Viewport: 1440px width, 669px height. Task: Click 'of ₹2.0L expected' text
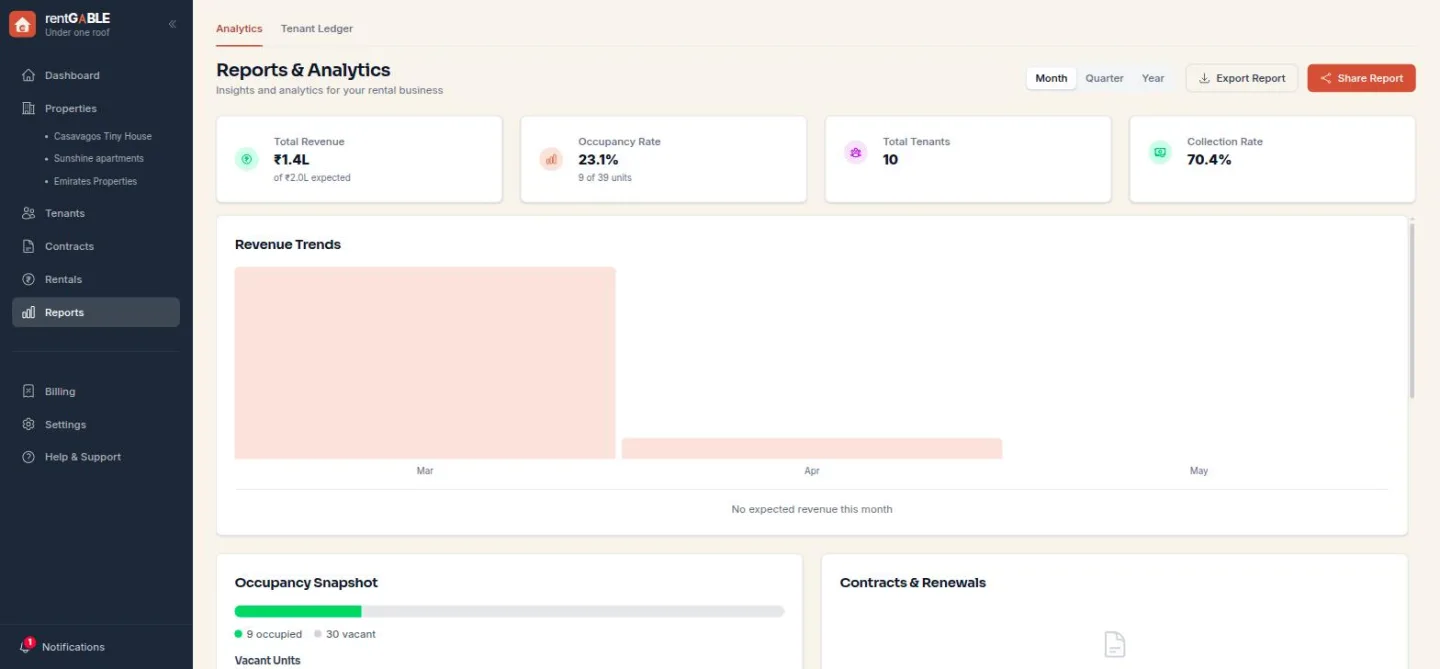(312, 178)
